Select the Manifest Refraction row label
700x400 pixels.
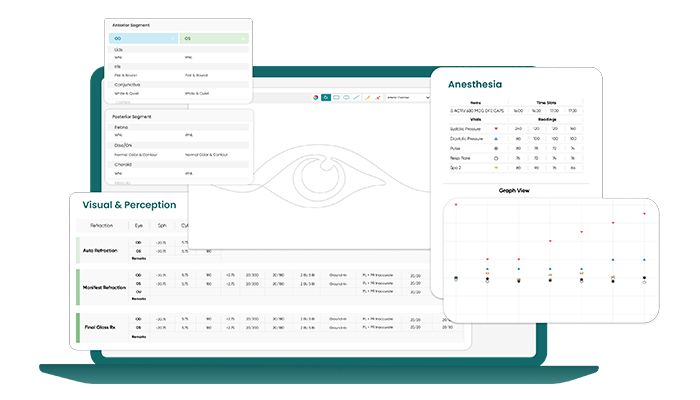[x=104, y=288]
